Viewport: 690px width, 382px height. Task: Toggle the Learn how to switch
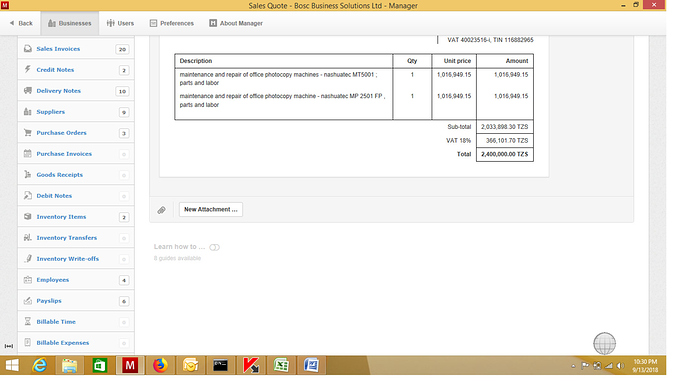click(x=214, y=247)
